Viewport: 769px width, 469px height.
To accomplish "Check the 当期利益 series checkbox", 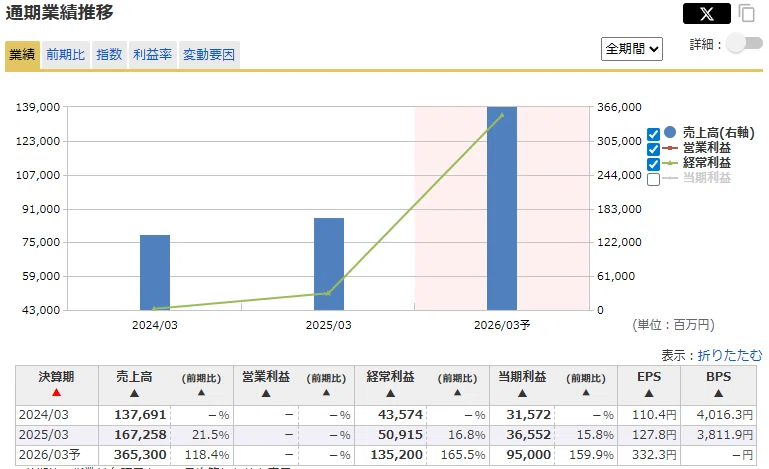I will pos(653,180).
